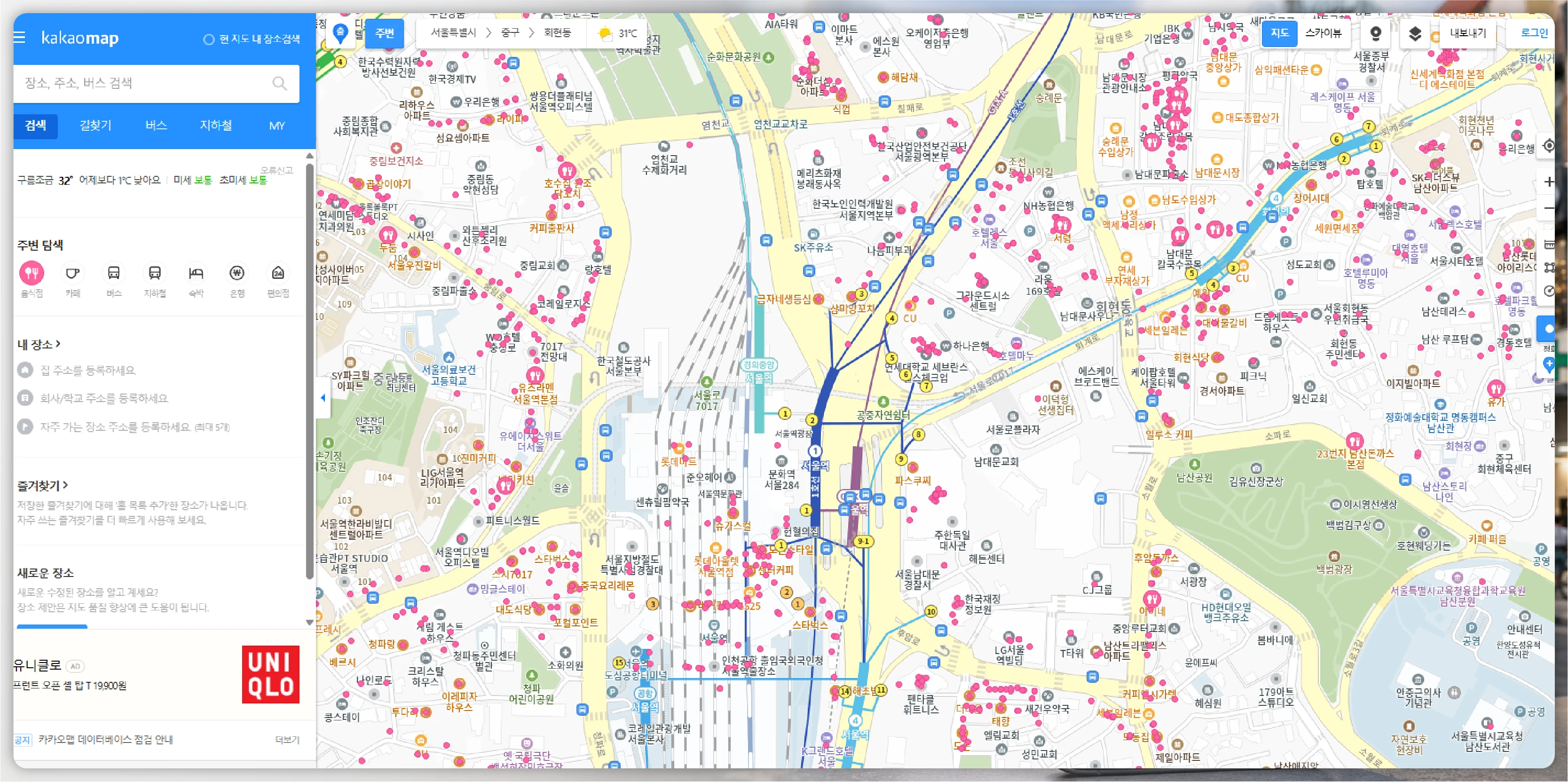Screen dimensions: 1568x782
Task: Click the home icon beside 집 주소를 등록하세요
Action: pyautogui.click(x=25, y=370)
